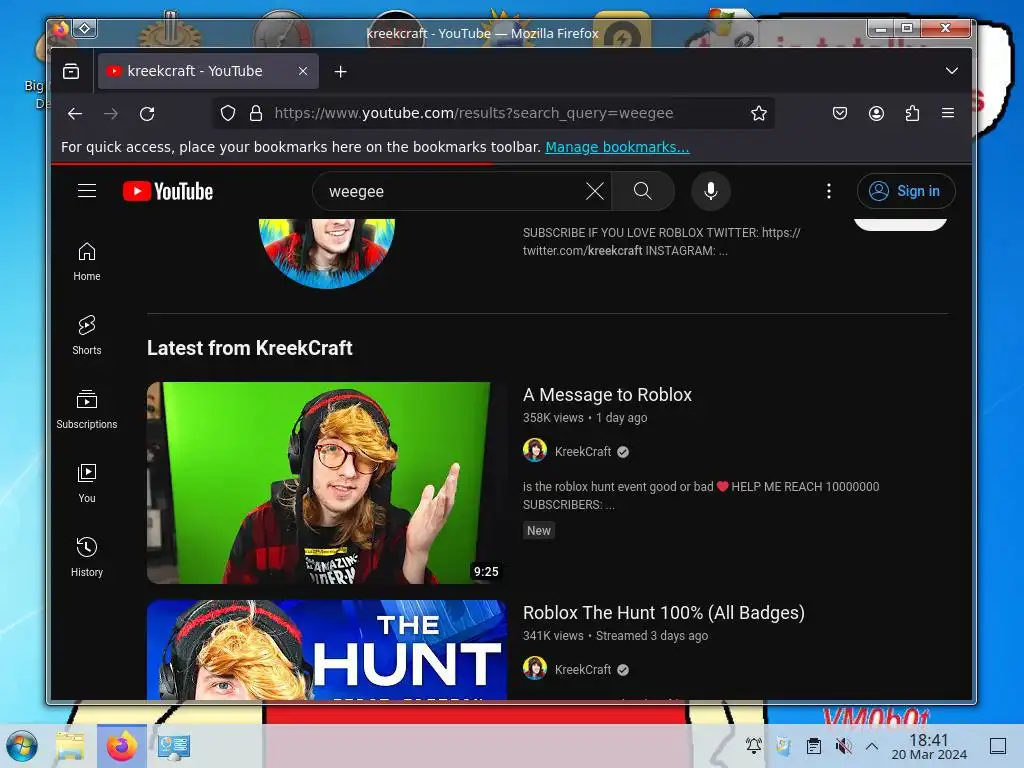The image size is (1024, 768).
Task: Click the New badge on first video
Action: click(539, 531)
